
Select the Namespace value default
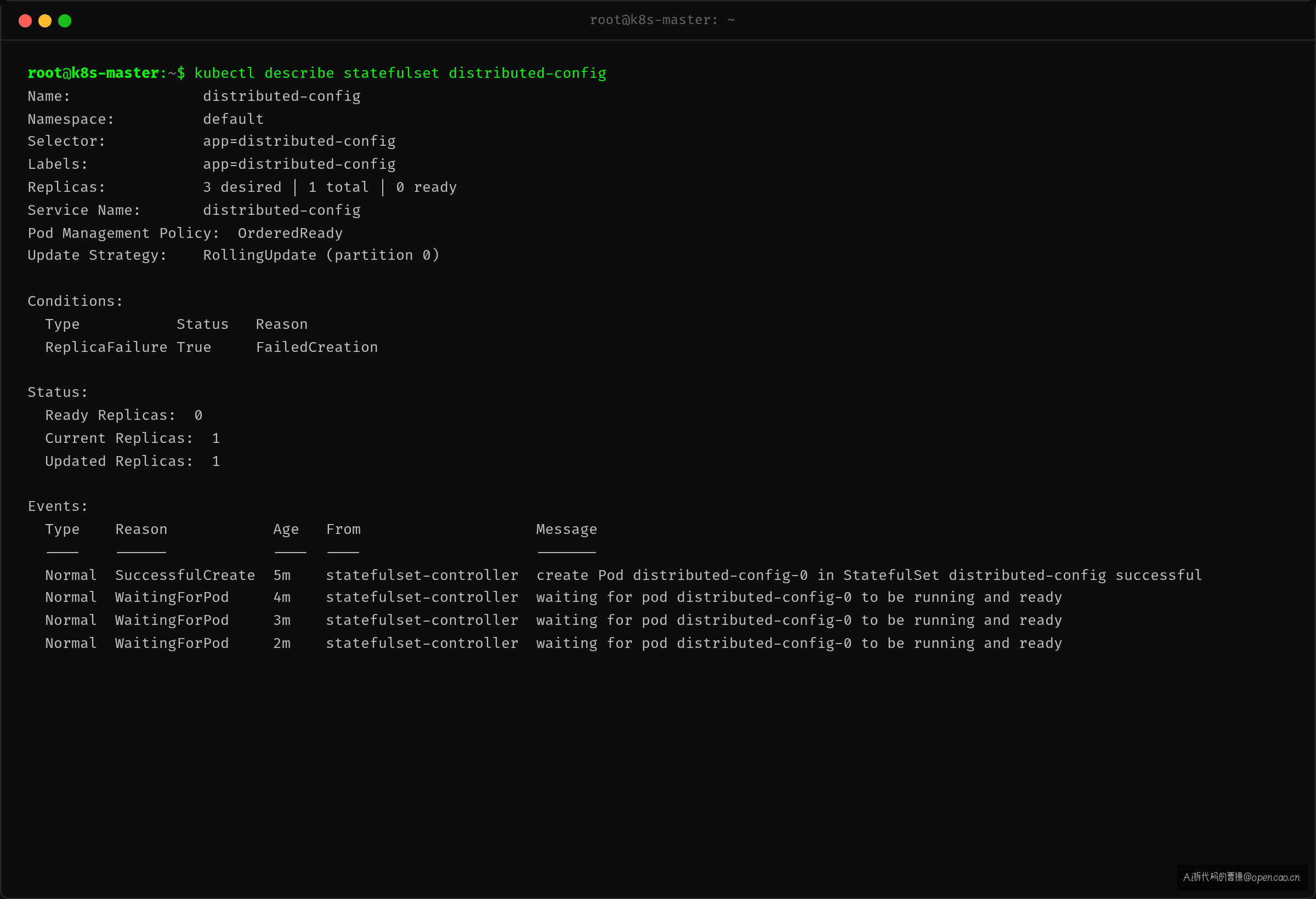(x=233, y=120)
